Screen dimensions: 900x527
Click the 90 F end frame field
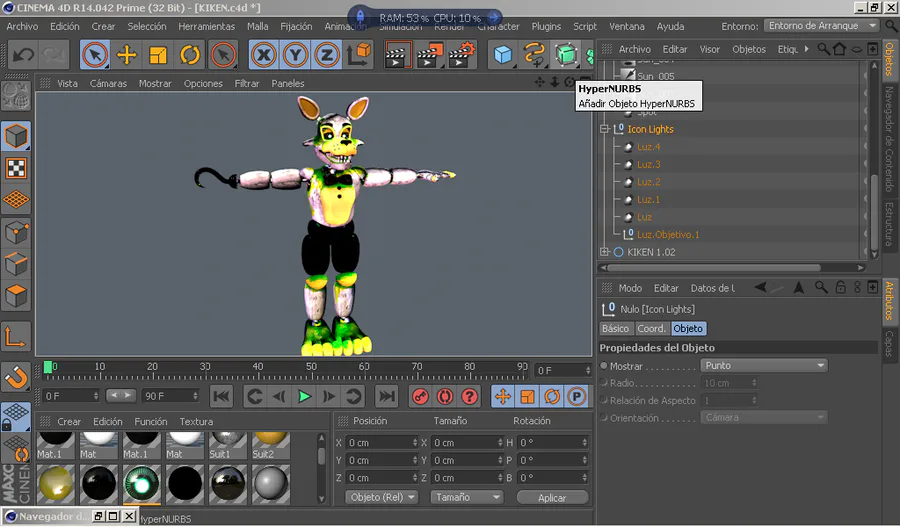tap(170, 396)
